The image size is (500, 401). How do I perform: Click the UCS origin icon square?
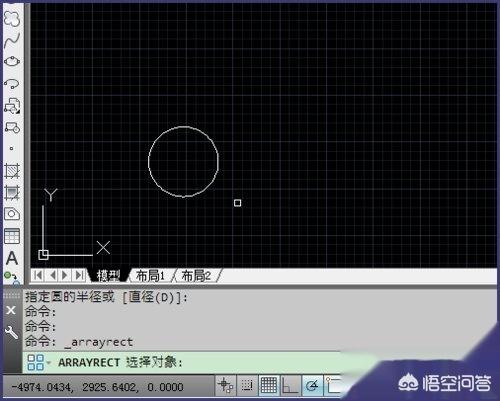[x=43, y=255]
